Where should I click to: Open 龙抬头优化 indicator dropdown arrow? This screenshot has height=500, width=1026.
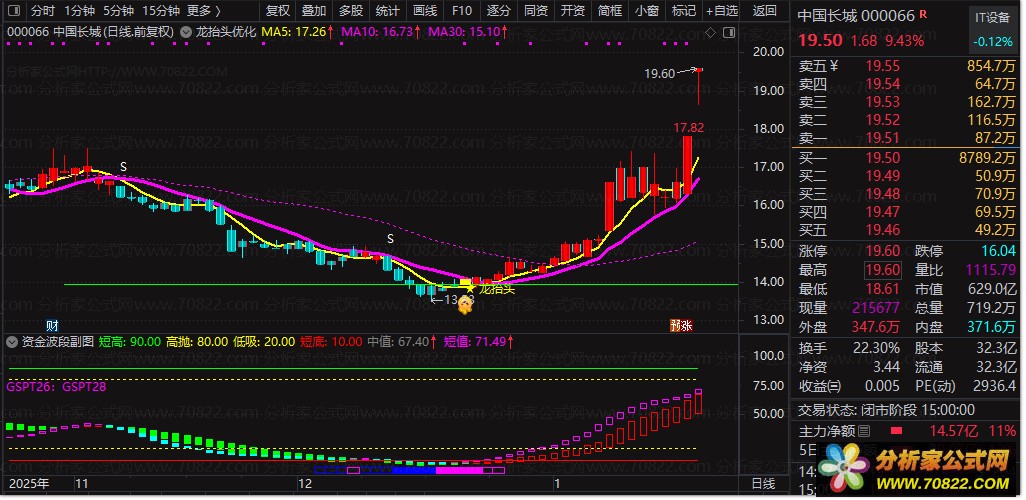click(x=186, y=31)
